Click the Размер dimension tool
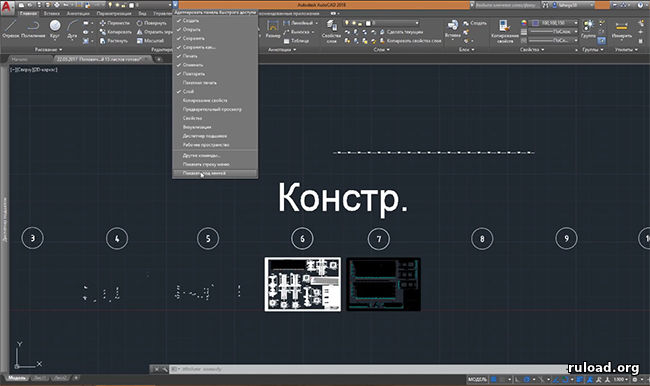The width and height of the screenshot is (650, 386). click(273, 29)
